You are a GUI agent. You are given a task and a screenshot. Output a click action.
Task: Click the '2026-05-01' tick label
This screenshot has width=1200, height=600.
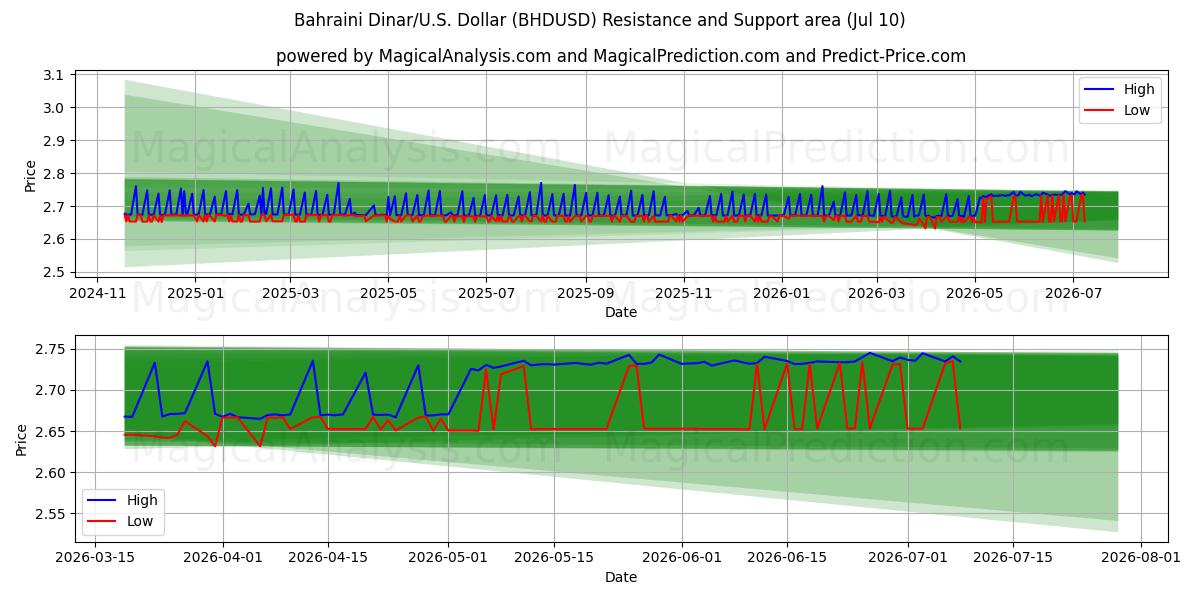[448, 558]
